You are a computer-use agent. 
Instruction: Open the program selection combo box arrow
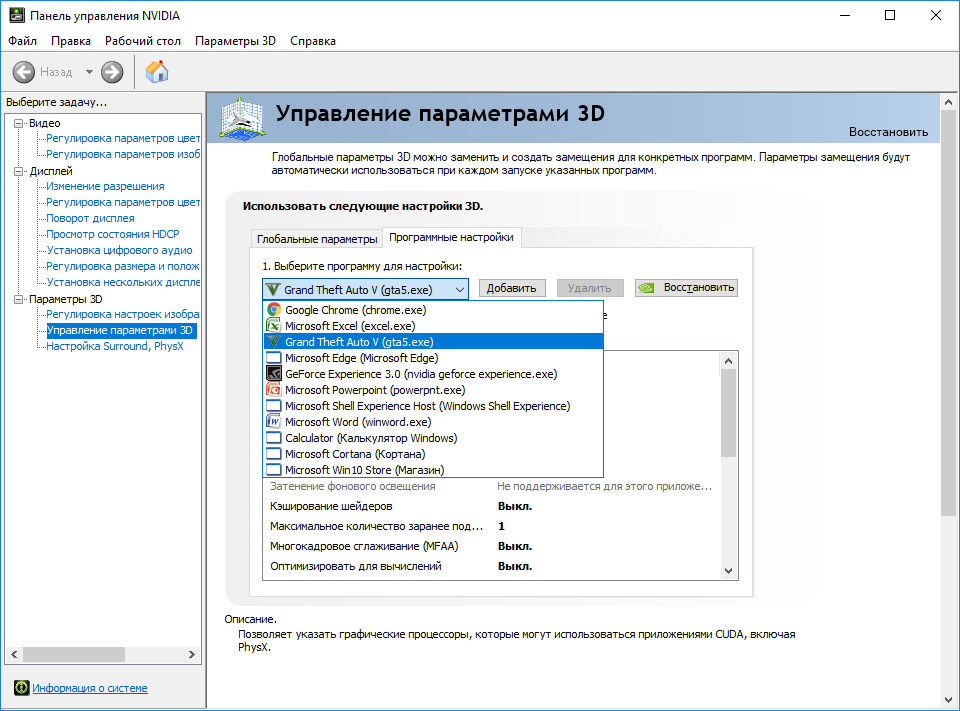coord(460,290)
